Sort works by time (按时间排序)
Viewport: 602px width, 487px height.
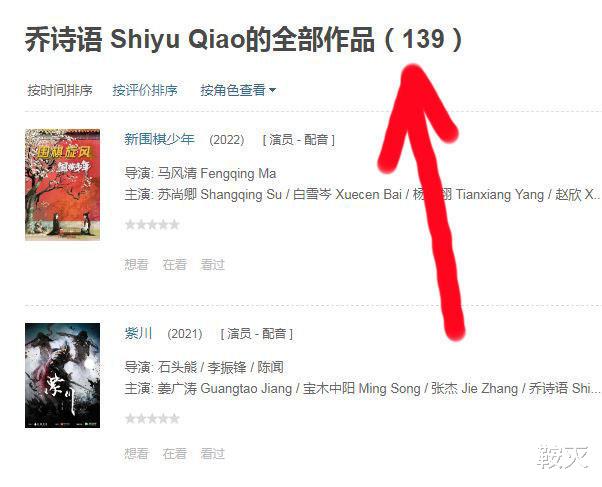[x=60, y=90]
